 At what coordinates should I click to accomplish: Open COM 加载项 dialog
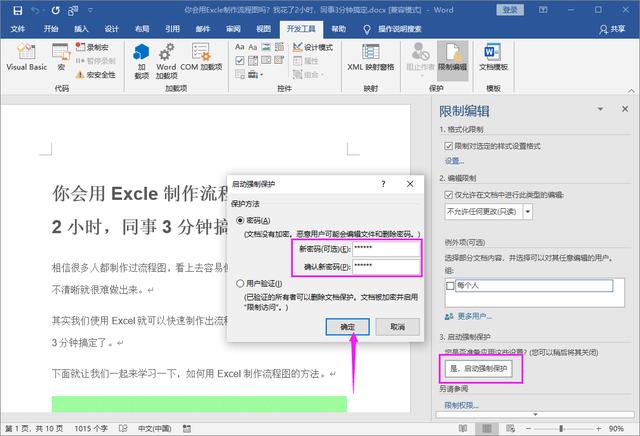pyautogui.click(x=201, y=58)
